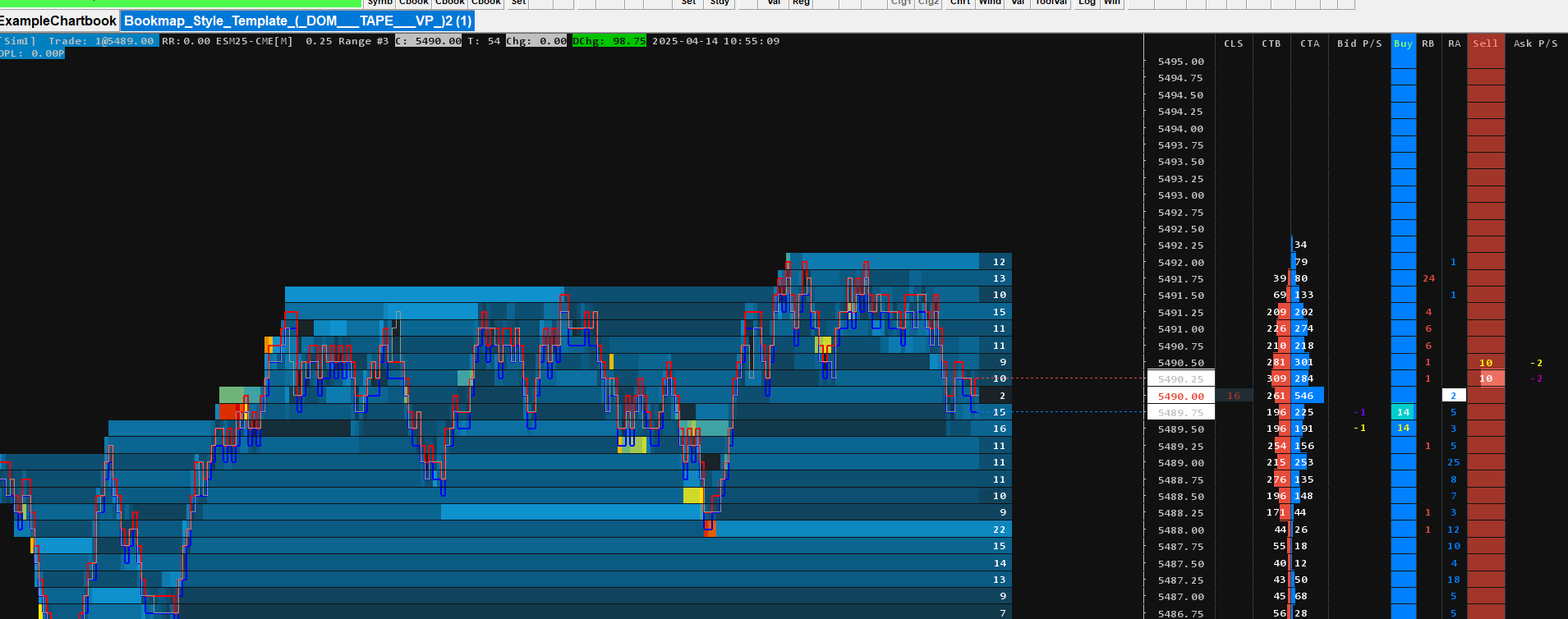The image size is (1568, 619).
Task: Click the Buy cell showing 14 at 5489.75
Action: point(1403,412)
